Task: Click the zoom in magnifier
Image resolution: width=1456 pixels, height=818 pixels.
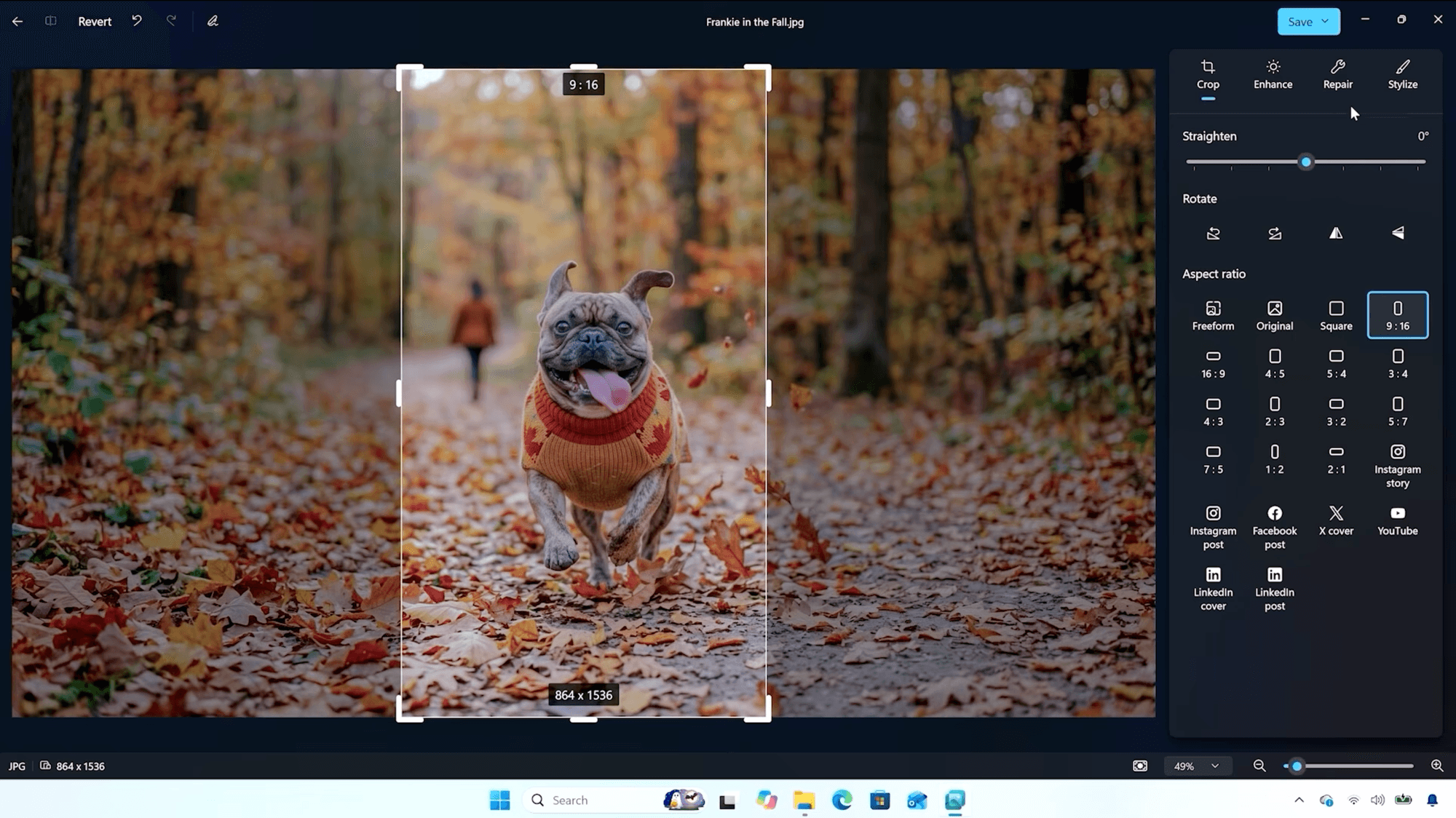Action: tap(1437, 766)
